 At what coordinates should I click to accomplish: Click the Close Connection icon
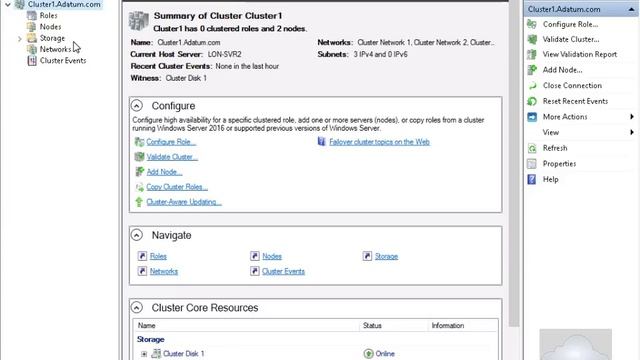(x=532, y=85)
